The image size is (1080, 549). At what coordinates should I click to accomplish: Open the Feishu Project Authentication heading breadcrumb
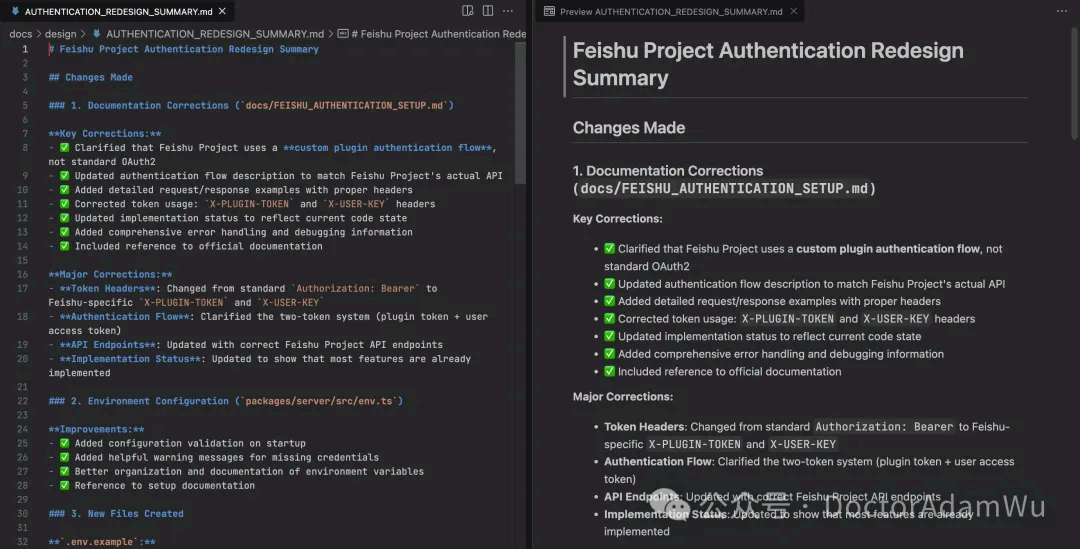432,34
